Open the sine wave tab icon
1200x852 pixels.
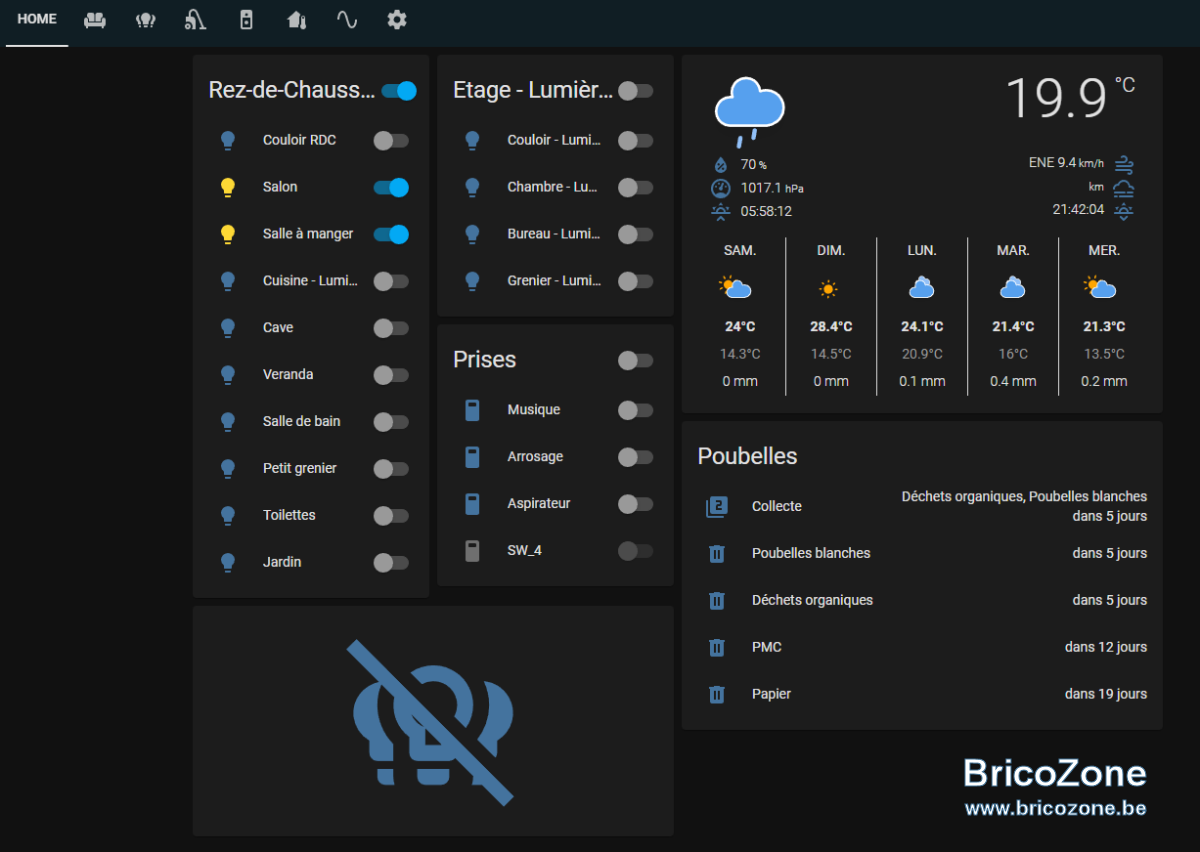(x=347, y=20)
